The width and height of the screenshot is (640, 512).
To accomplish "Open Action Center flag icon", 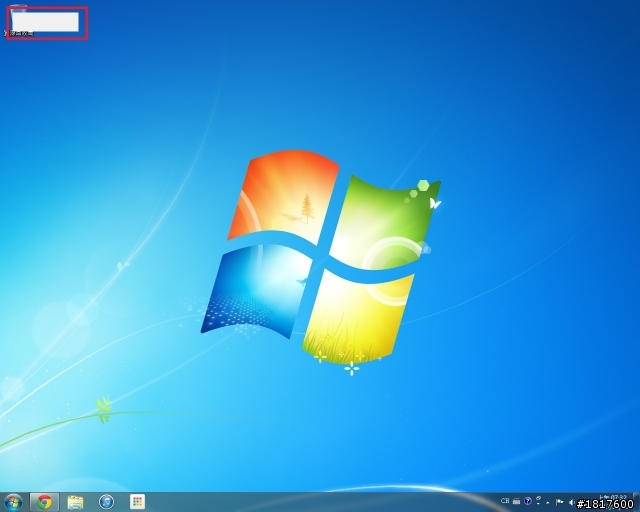I will pos(559,502).
